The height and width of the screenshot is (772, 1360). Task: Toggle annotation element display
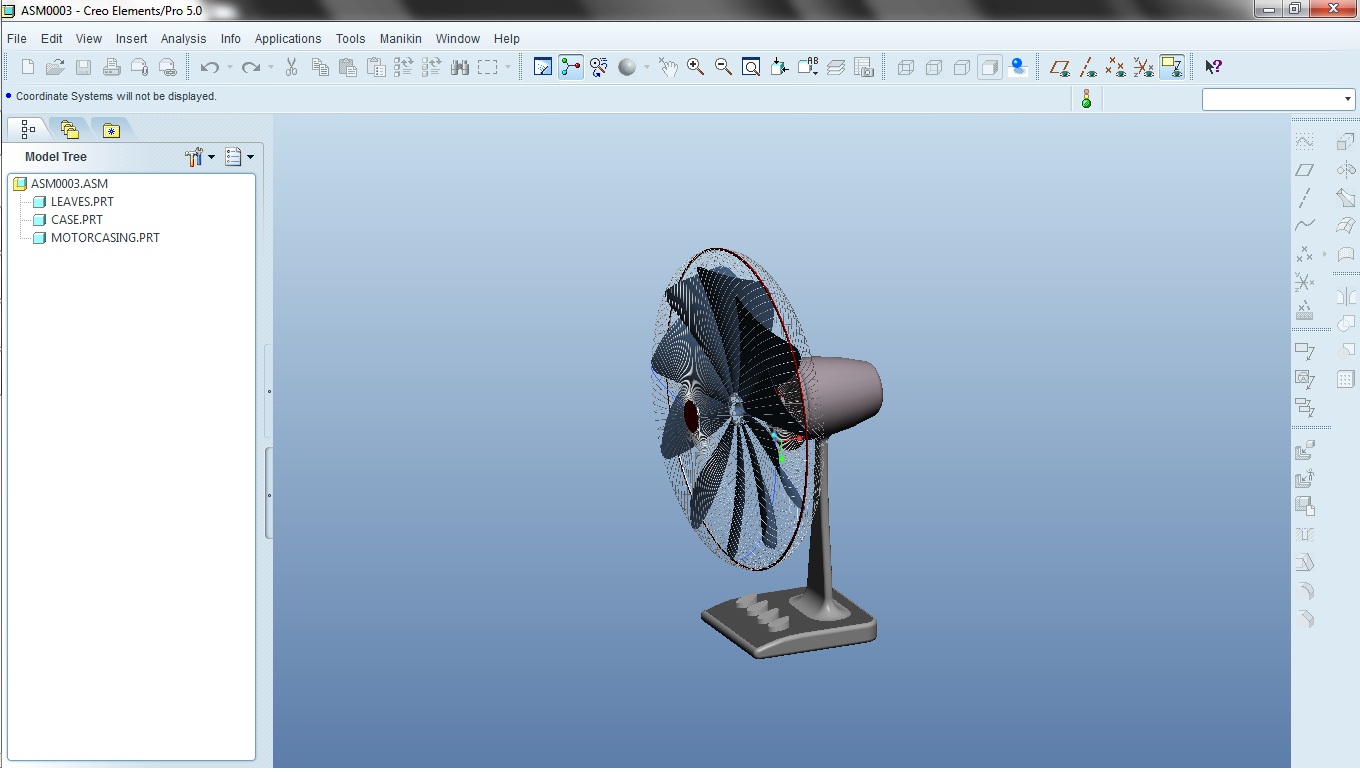click(x=1172, y=67)
